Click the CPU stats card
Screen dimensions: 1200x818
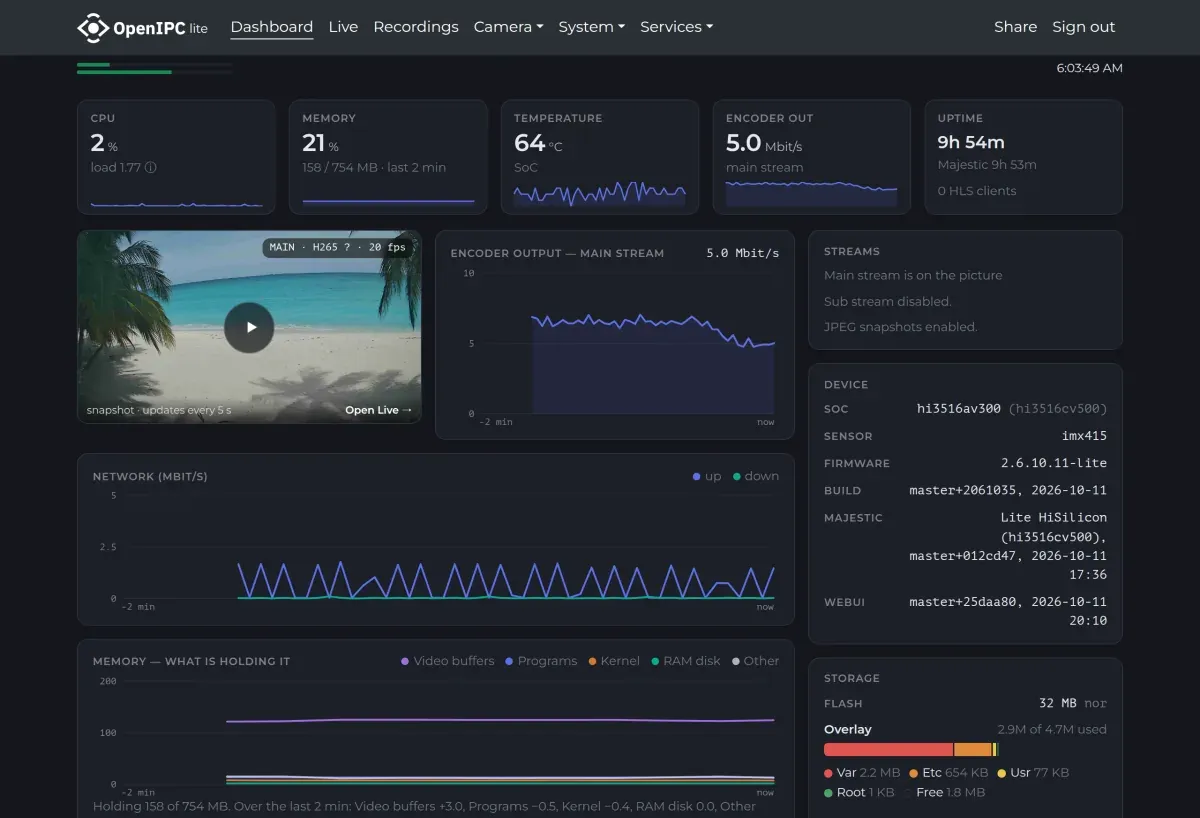(176, 157)
